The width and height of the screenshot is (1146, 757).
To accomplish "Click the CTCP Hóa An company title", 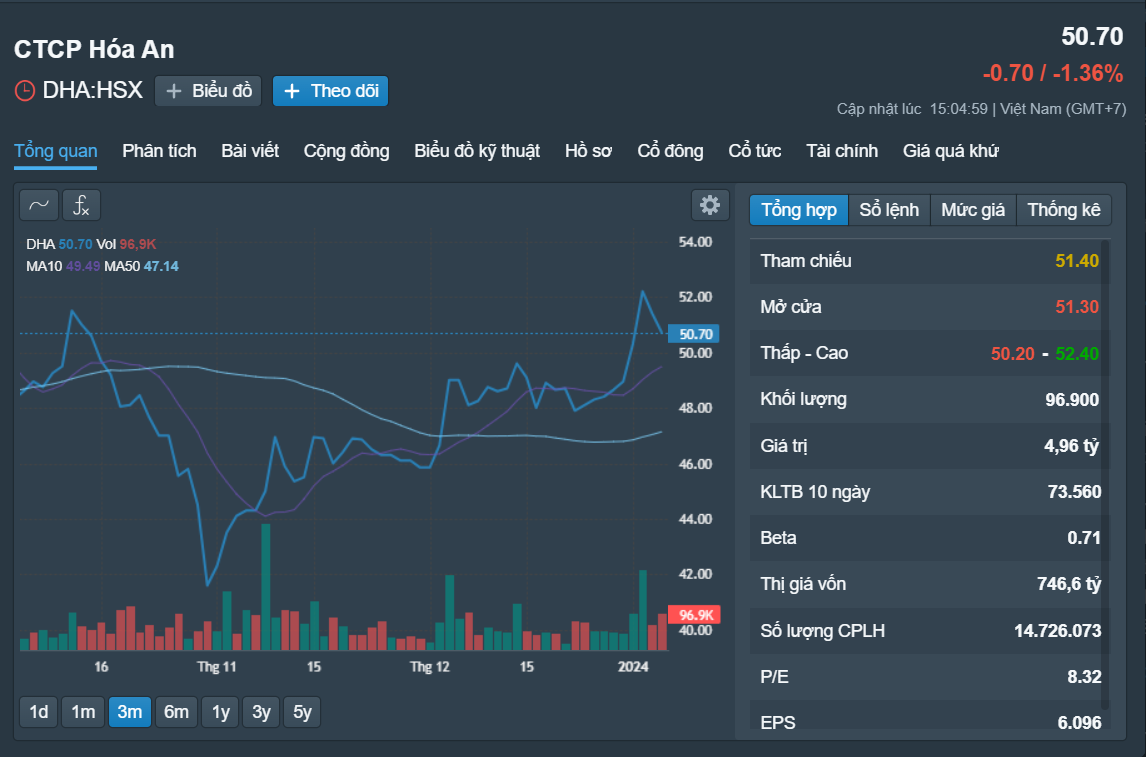I will click(94, 50).
